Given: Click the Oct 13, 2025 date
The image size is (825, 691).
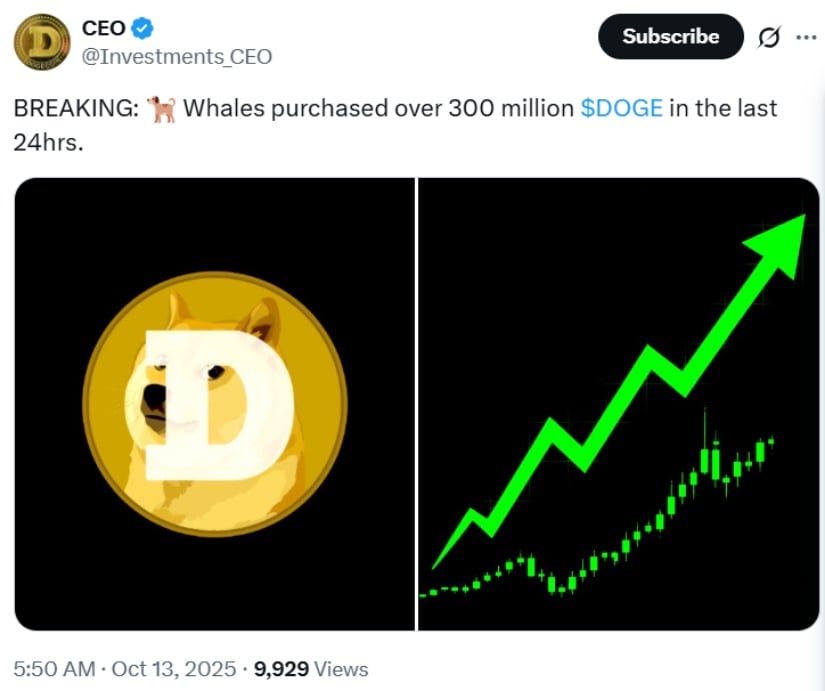Looking at the screenshot, I should coord(175,669).
